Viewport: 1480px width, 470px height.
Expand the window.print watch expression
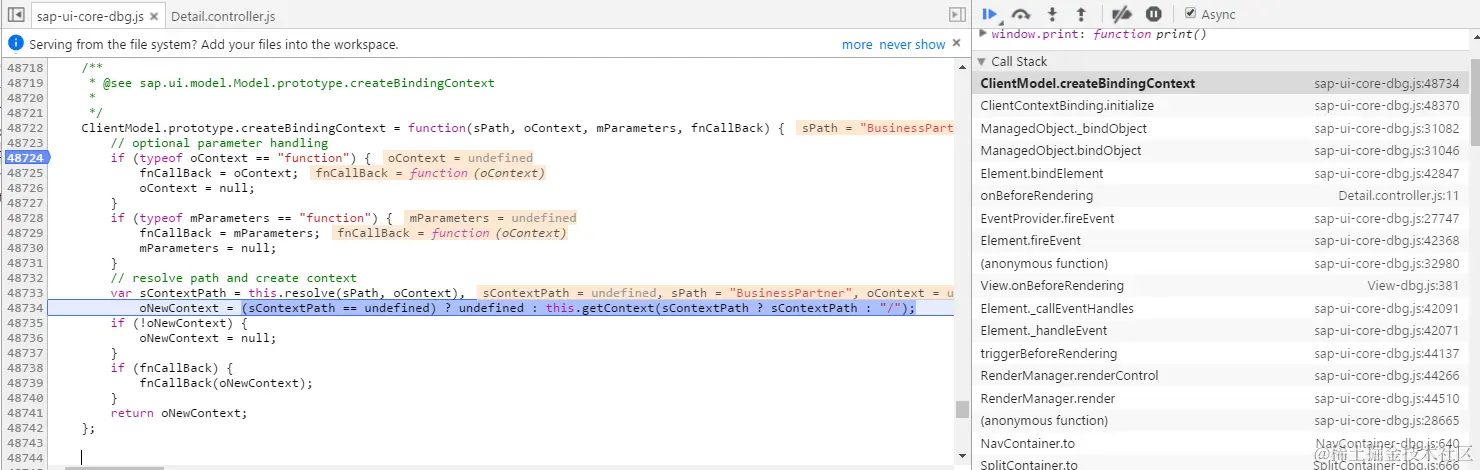tap(984, 34)
